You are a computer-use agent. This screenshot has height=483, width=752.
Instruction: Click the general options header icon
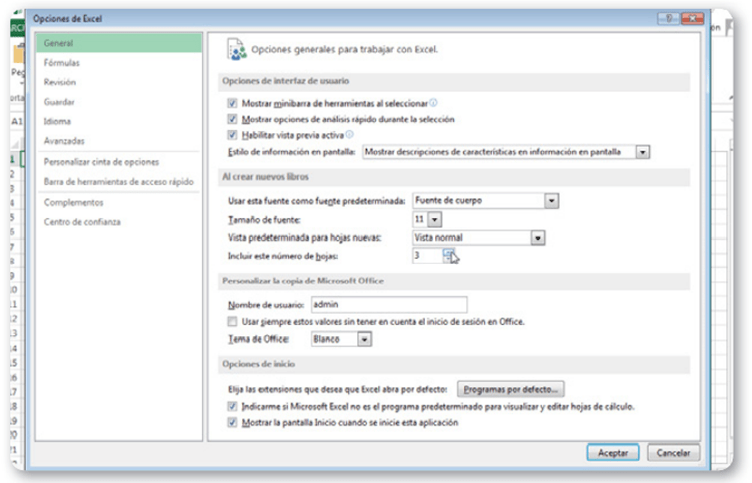tap(236, 49)
